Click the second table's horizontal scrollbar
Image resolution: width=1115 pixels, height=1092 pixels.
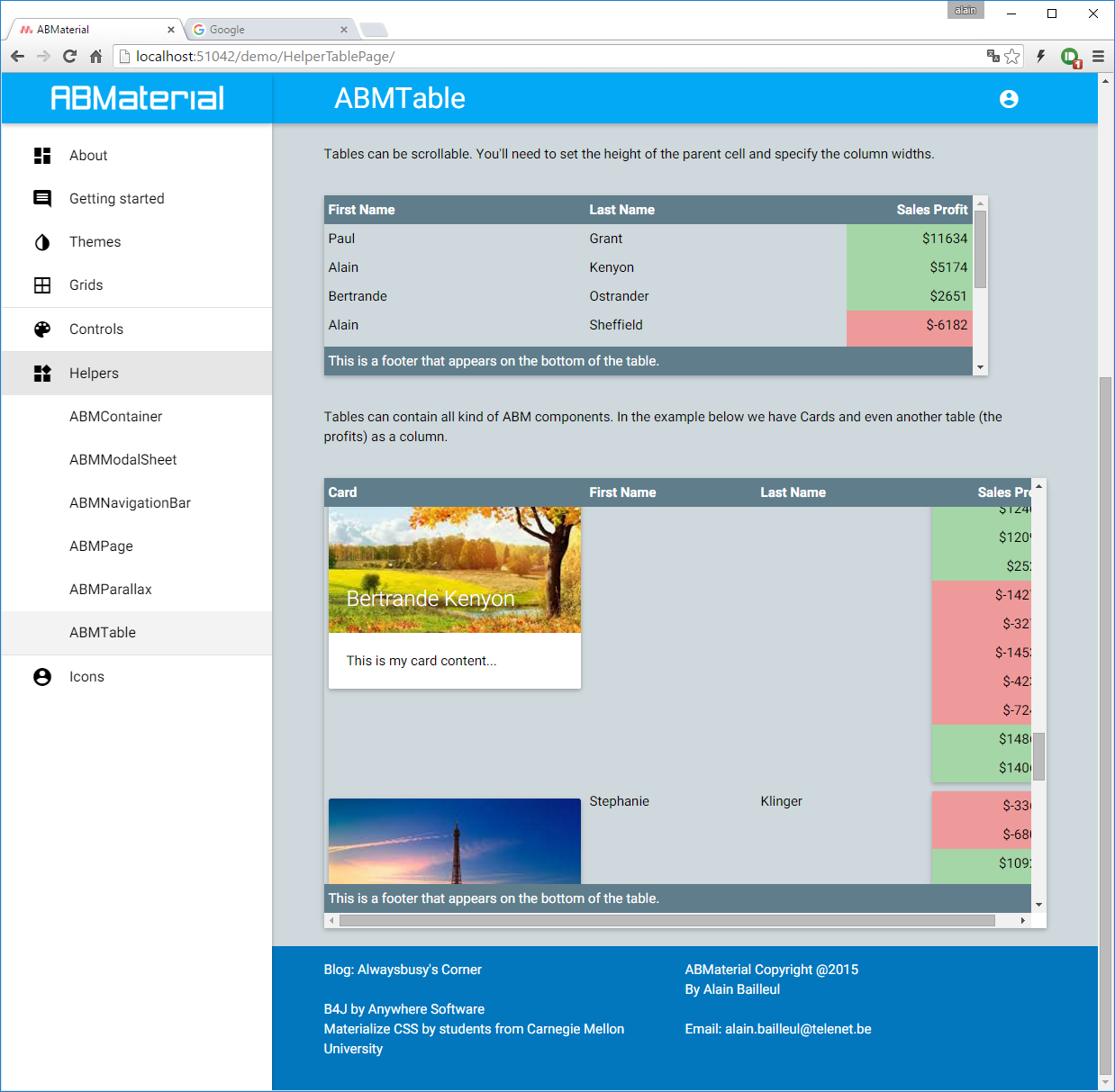pos(666,920)
